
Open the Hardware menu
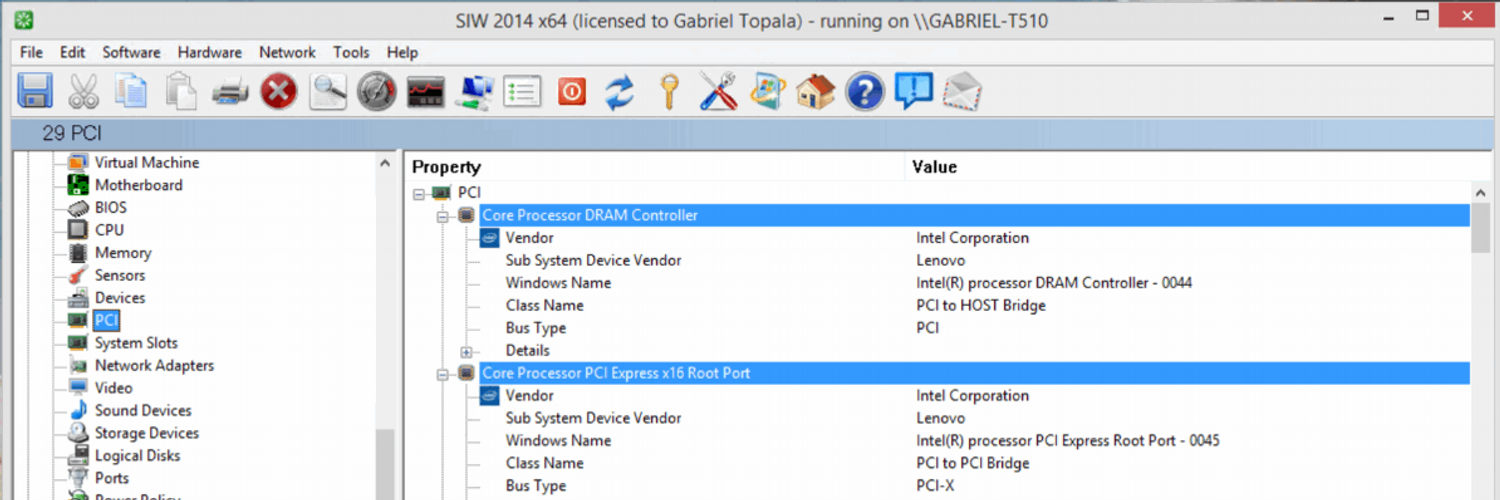tap(210, 52)
